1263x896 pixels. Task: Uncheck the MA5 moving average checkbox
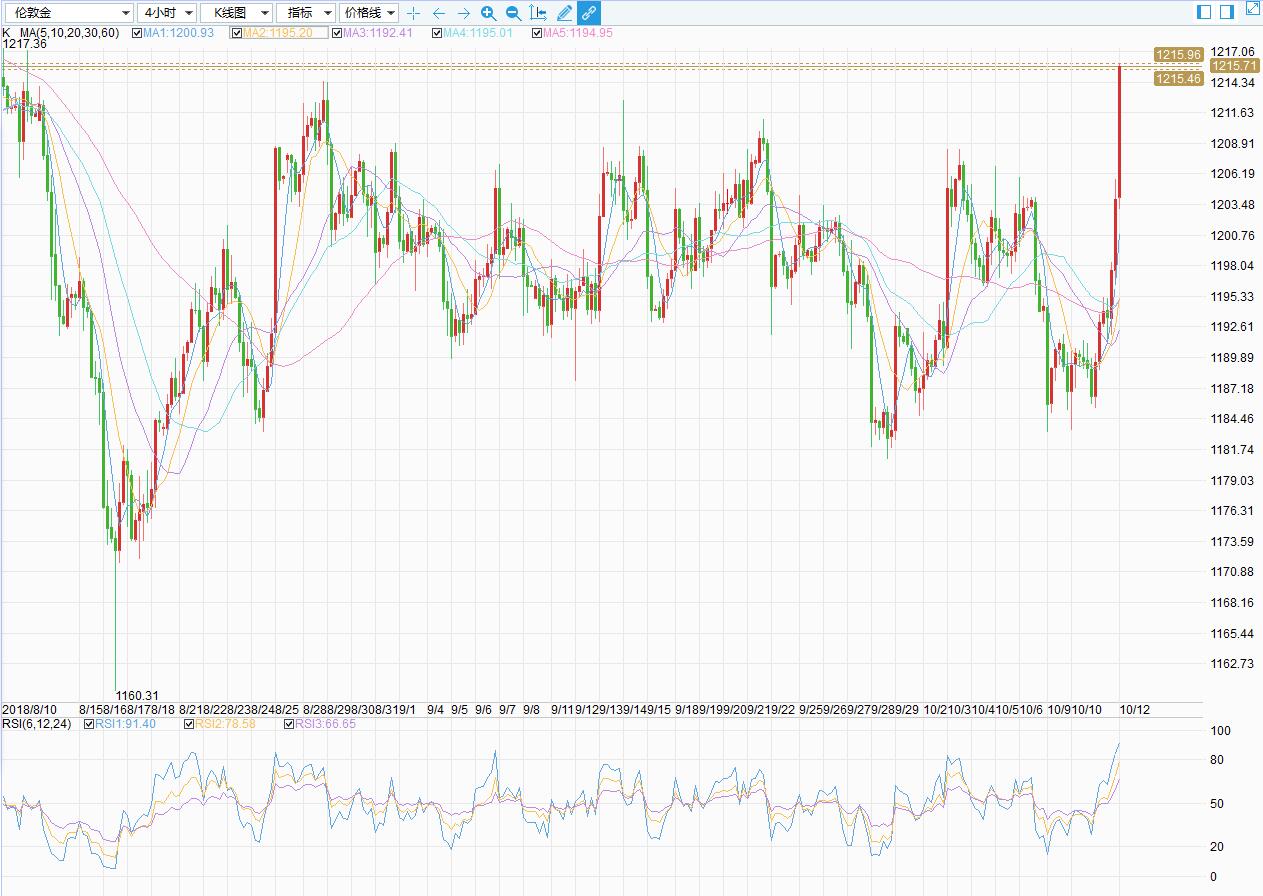[537, 33]
